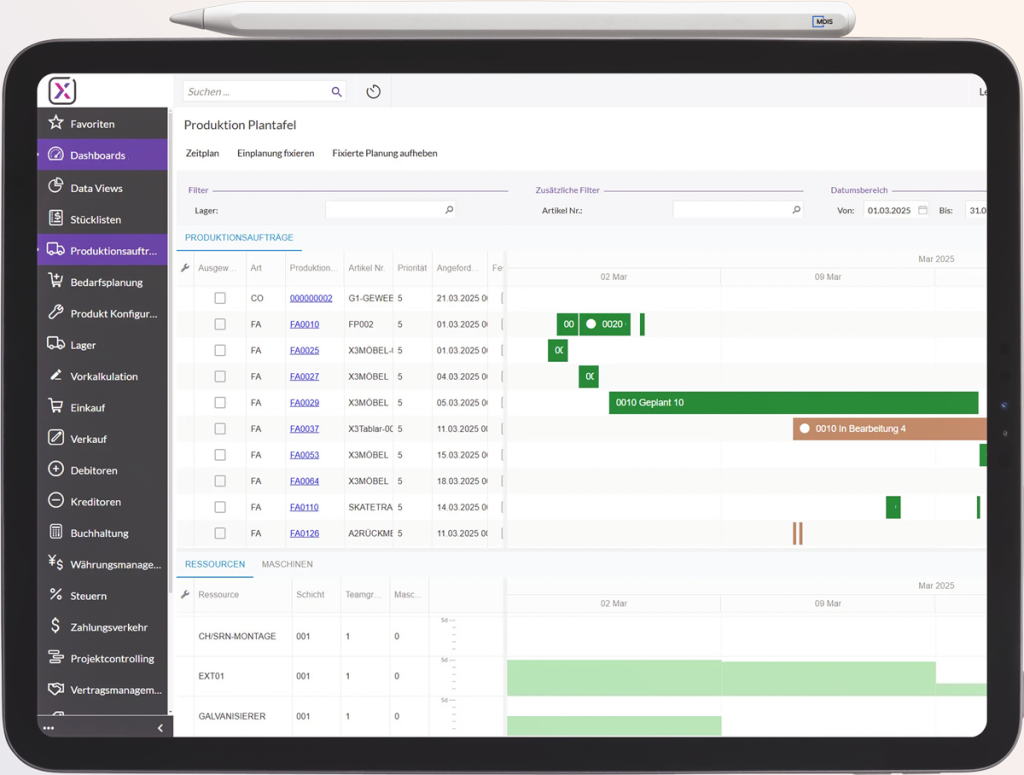Open the Artikel Nr. filter lookup
The width and height of the screenshot is (1024, 775).
pos(796,210)
